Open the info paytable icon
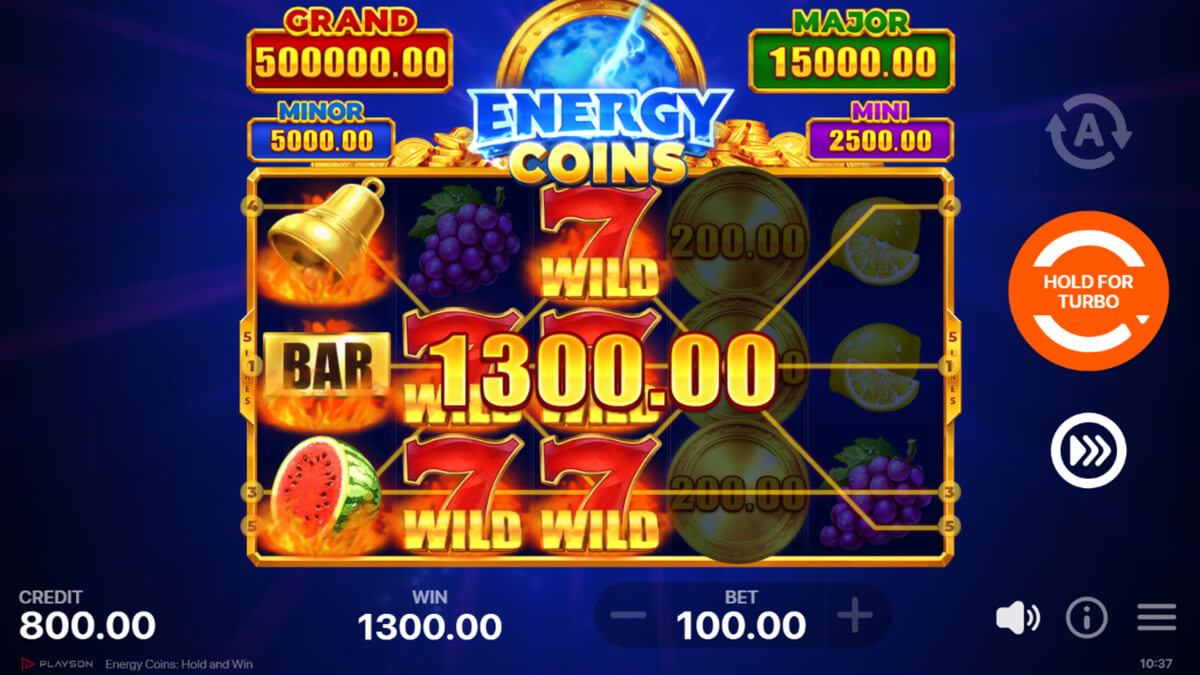Image resolution: width=1200 pixels, height=675 pixels. coord(1087,619)
